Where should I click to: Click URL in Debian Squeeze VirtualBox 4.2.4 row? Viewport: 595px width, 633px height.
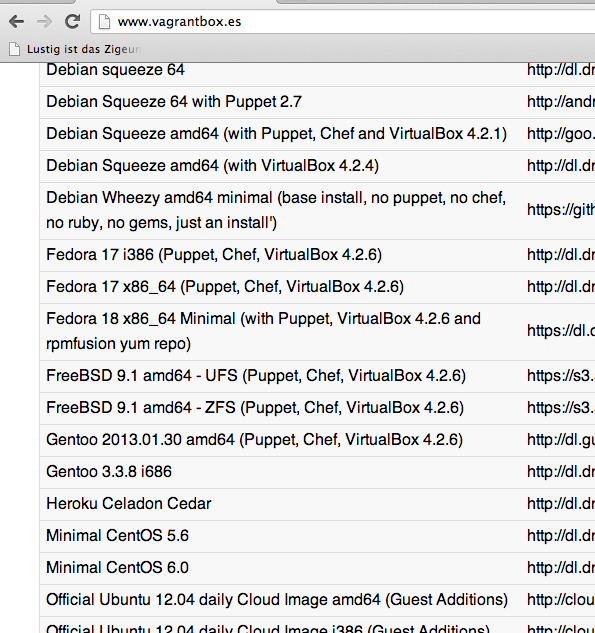(x=561, y=166)
